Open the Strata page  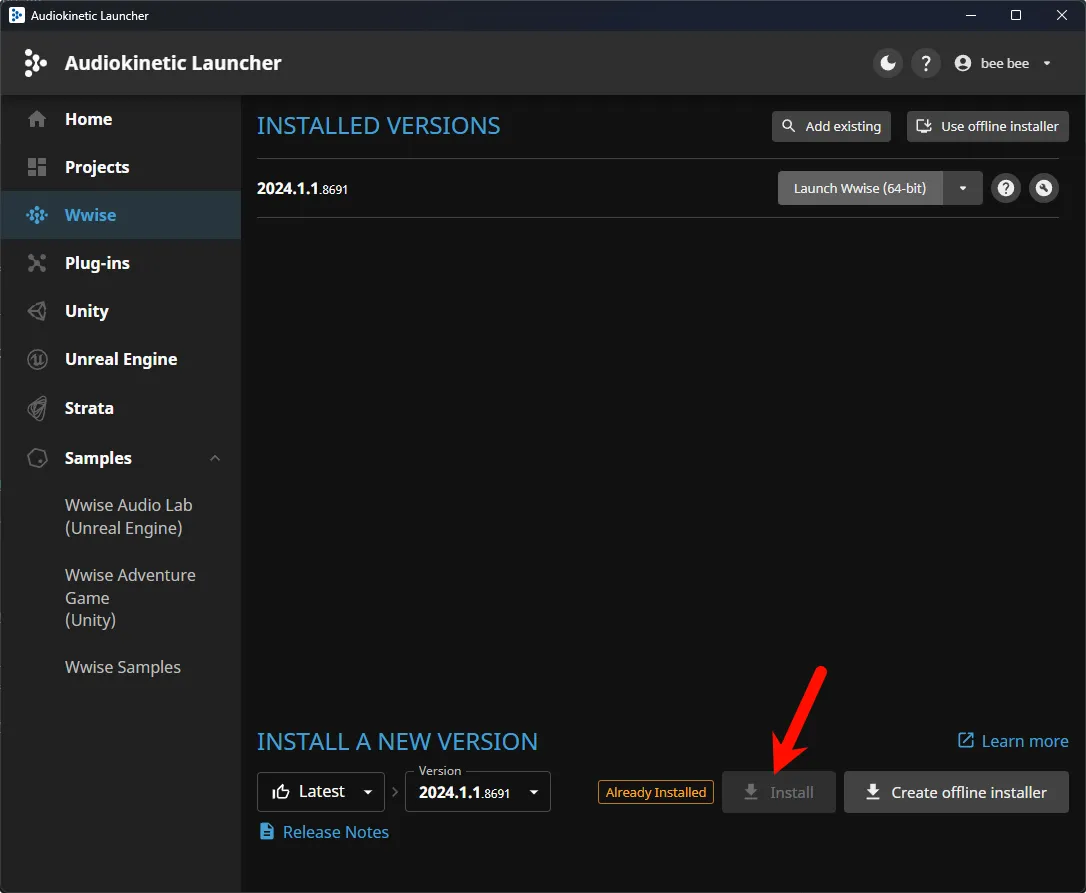pyautogui.click(x=89, y=408)
